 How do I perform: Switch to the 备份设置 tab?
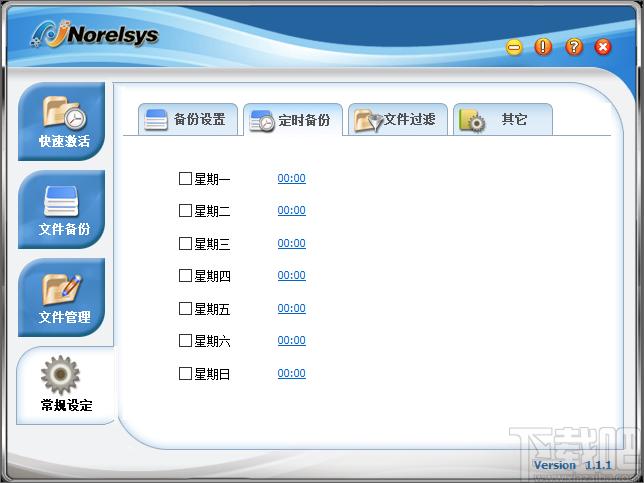tap(188, 119)
